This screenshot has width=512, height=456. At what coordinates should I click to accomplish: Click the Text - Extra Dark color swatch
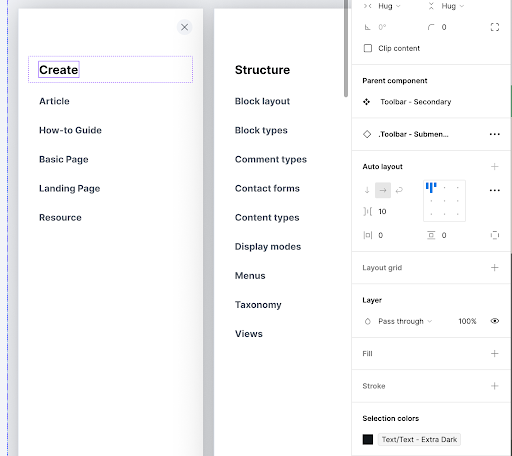coord(368,439)
